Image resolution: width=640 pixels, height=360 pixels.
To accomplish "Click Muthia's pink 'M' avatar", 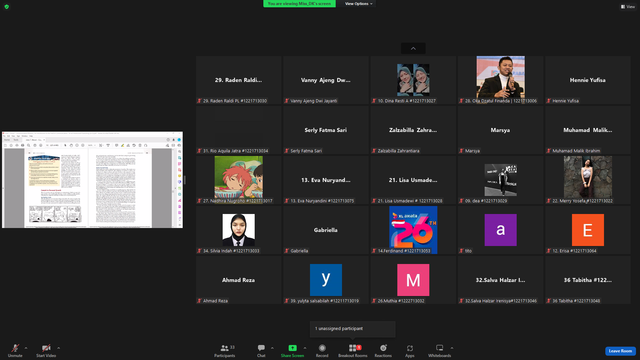I will click(413, 280).
